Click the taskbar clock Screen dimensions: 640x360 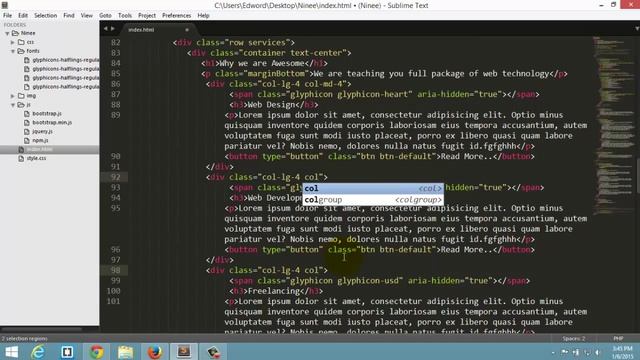tap(622, 352)
